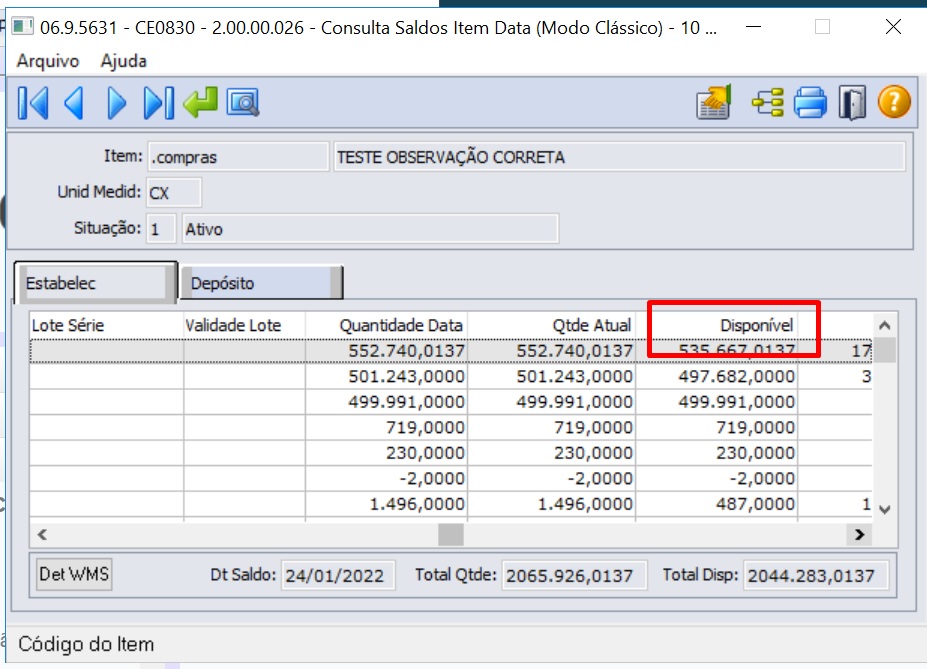
Task: Go to previous record arrow
Action: [74, 103]
